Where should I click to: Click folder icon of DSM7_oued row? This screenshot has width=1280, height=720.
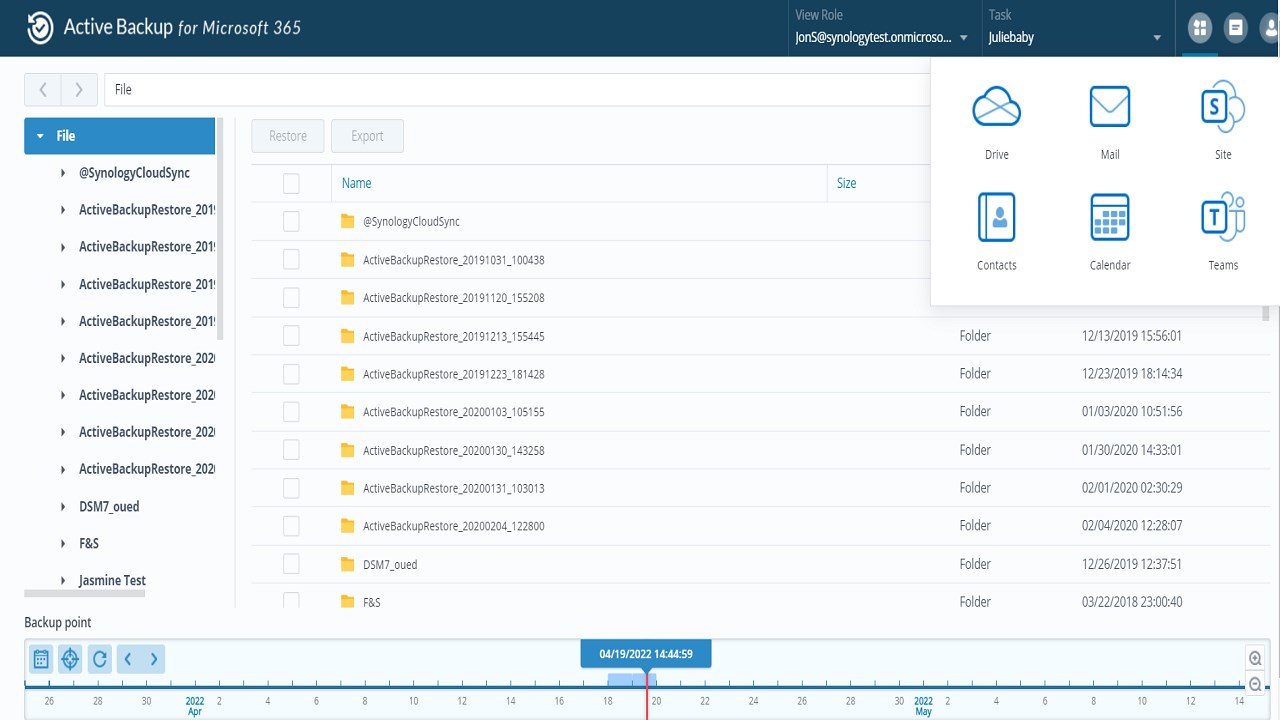(348, 564)
